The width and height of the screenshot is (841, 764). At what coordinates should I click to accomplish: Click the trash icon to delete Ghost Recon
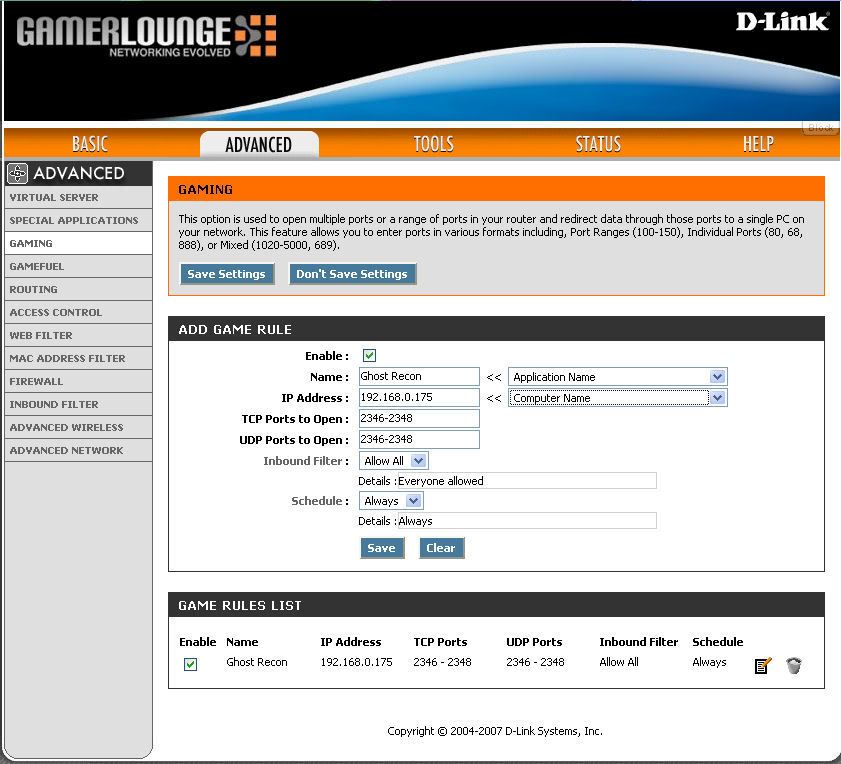(x=793, y=665)
